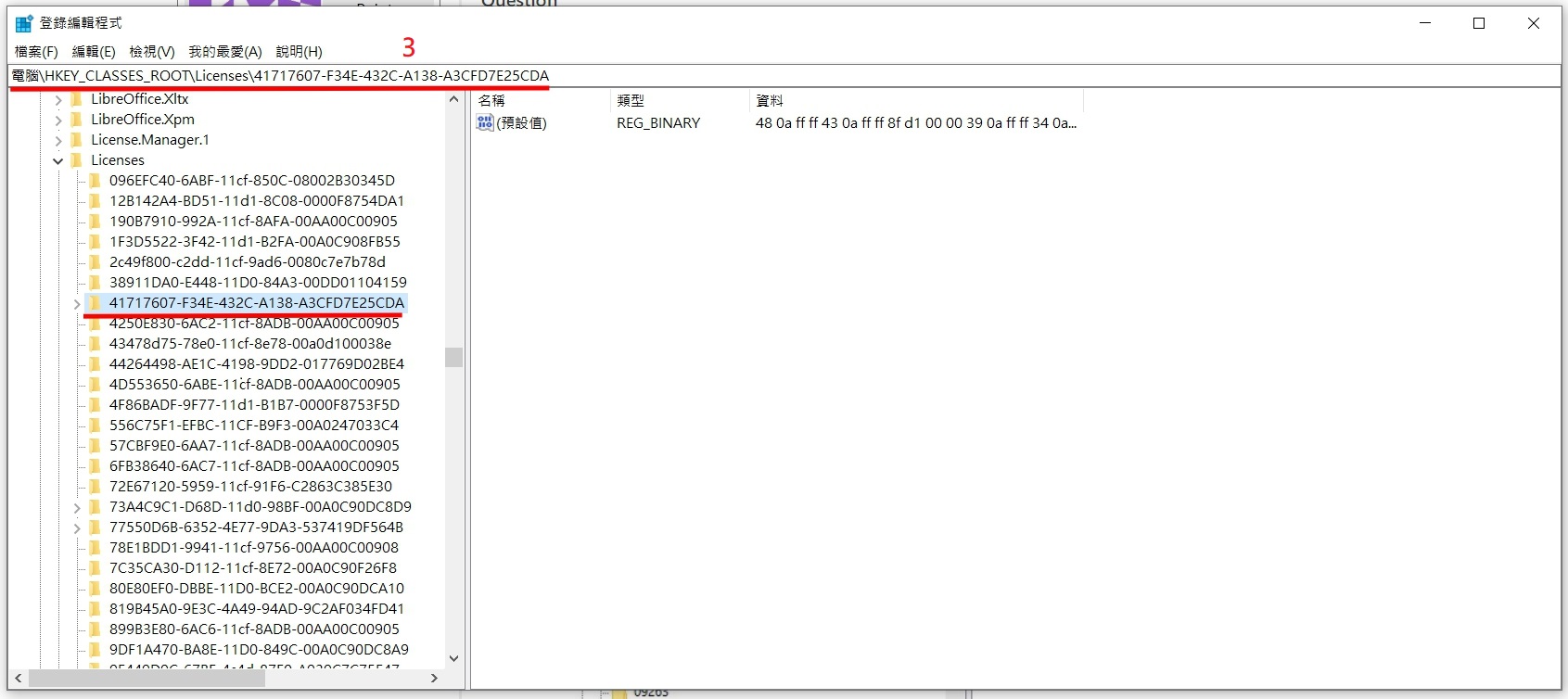Screen dimensions: 1568x699
Task: Select key 819B45A0-9E3C-4A49-94AD-9C2AF034FD41
Action: pyautogui.click(x=257, y=609)
